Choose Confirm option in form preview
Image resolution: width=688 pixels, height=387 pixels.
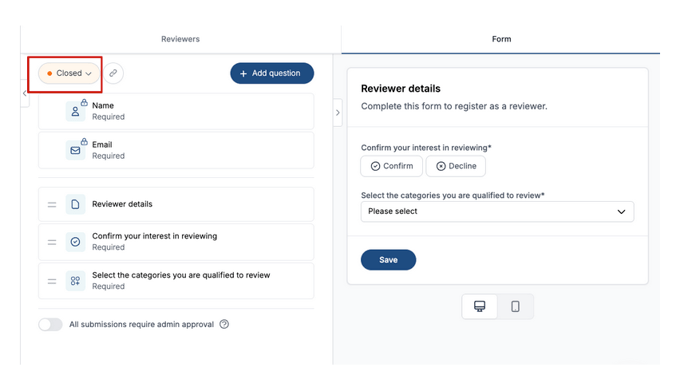392,166
